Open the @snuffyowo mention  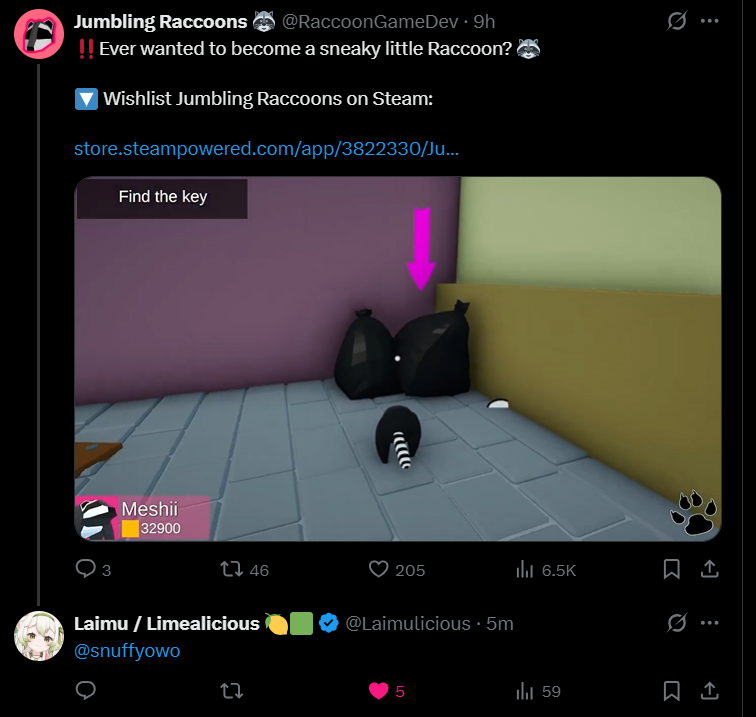point(127,651)
